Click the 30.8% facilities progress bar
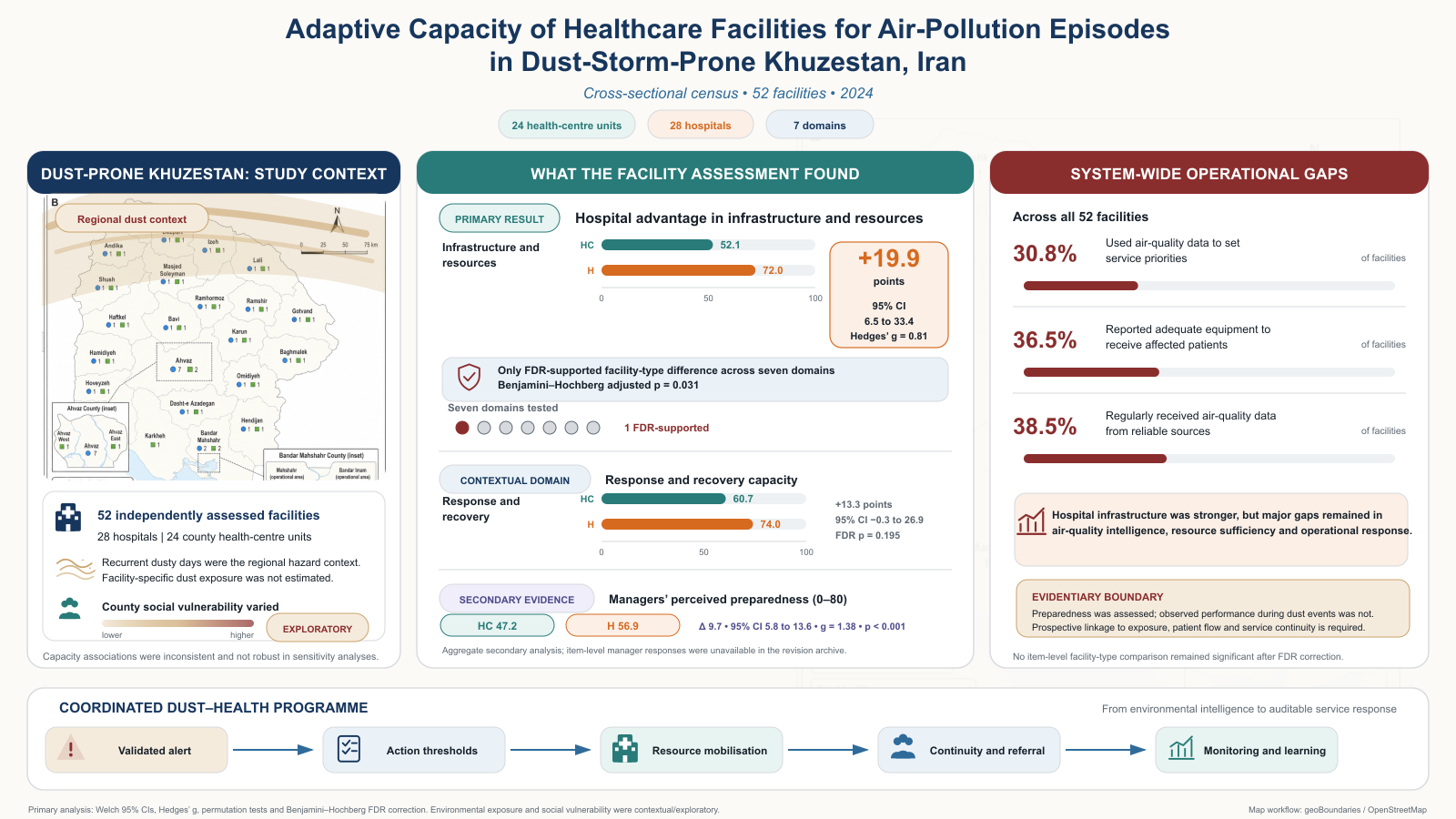Viewport: 1456px width, 819px height. 1208,286
